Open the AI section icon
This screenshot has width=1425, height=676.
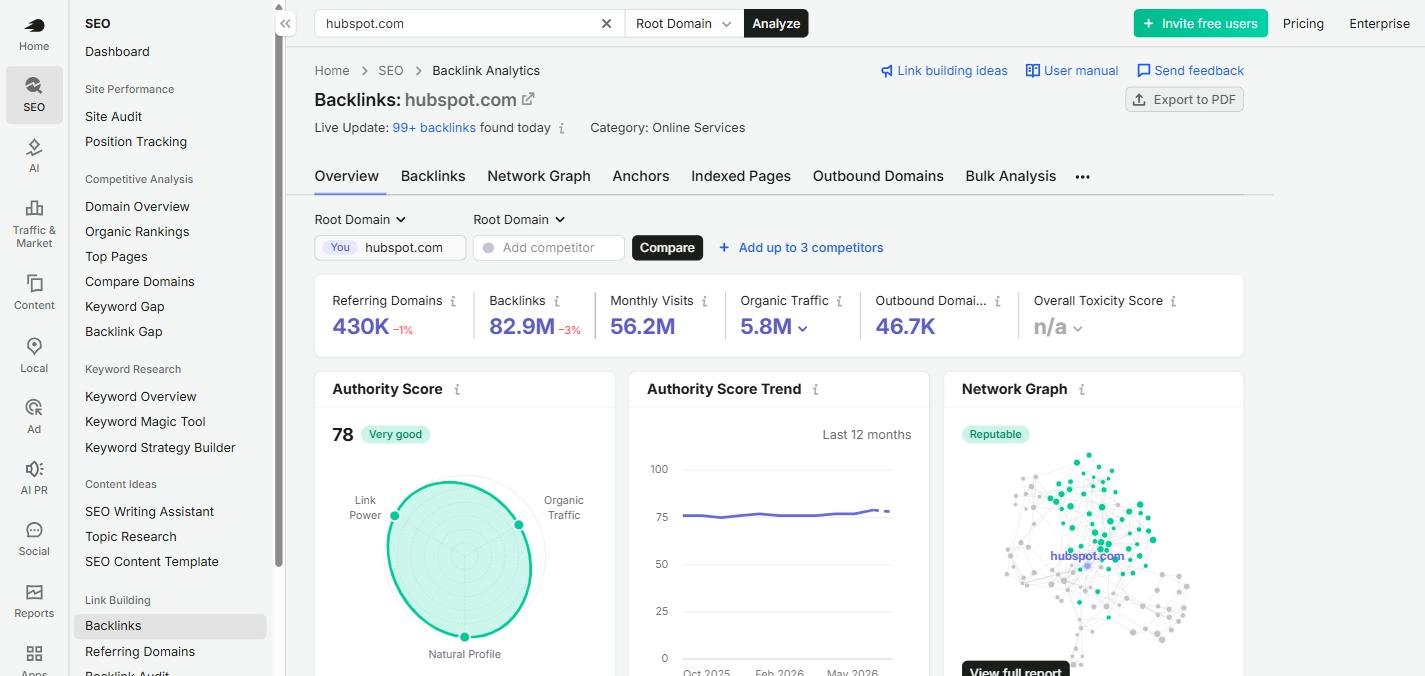[x=34, y=148]
